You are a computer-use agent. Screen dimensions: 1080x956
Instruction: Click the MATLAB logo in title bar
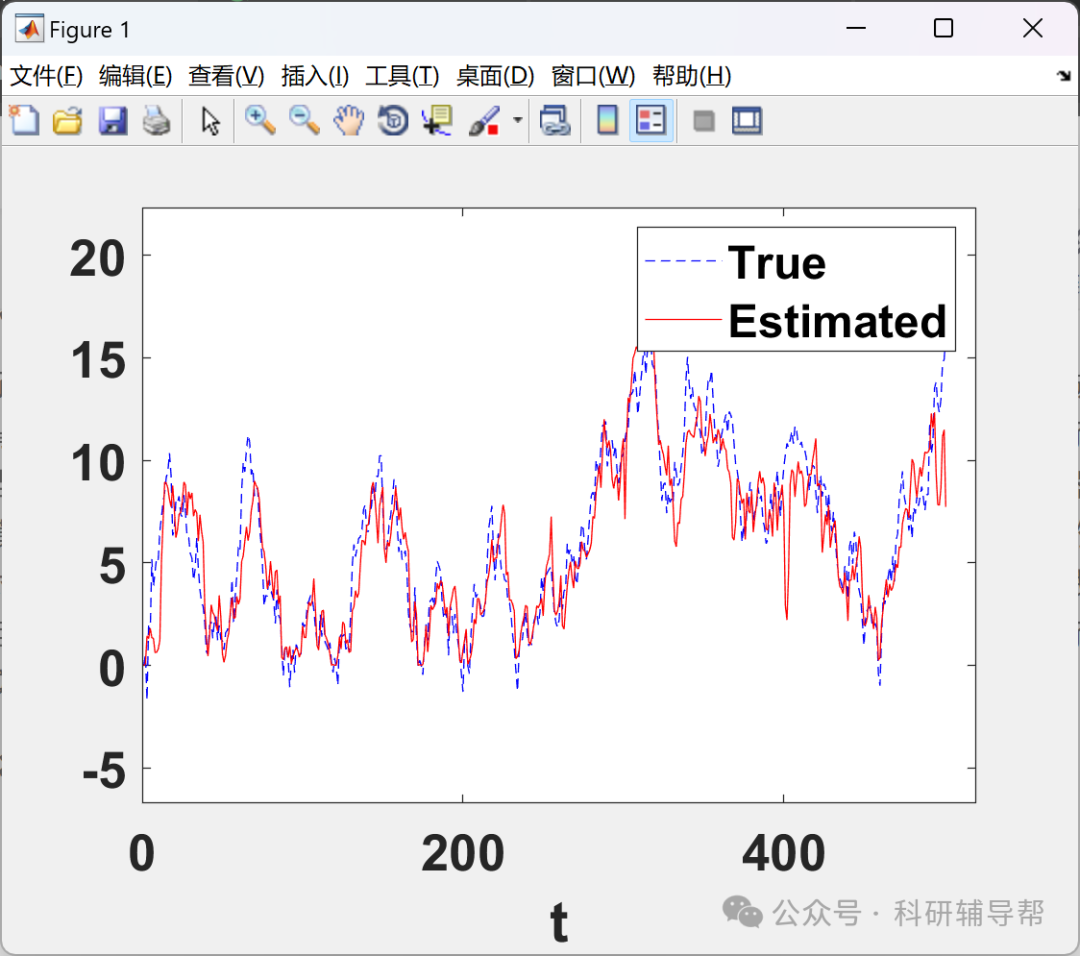pos(29,29)
